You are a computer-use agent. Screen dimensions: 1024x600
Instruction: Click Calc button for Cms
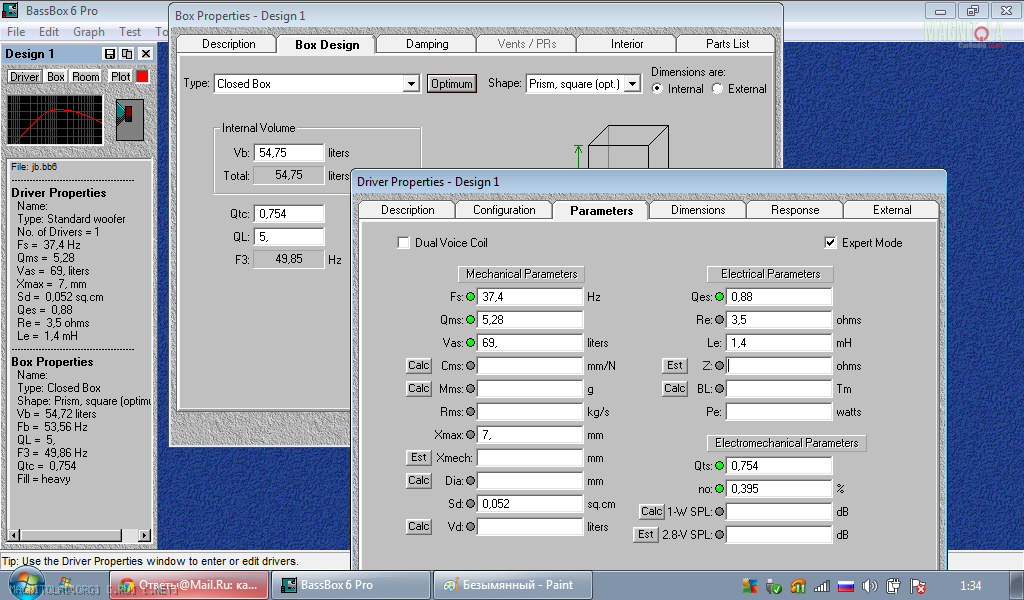419,366
